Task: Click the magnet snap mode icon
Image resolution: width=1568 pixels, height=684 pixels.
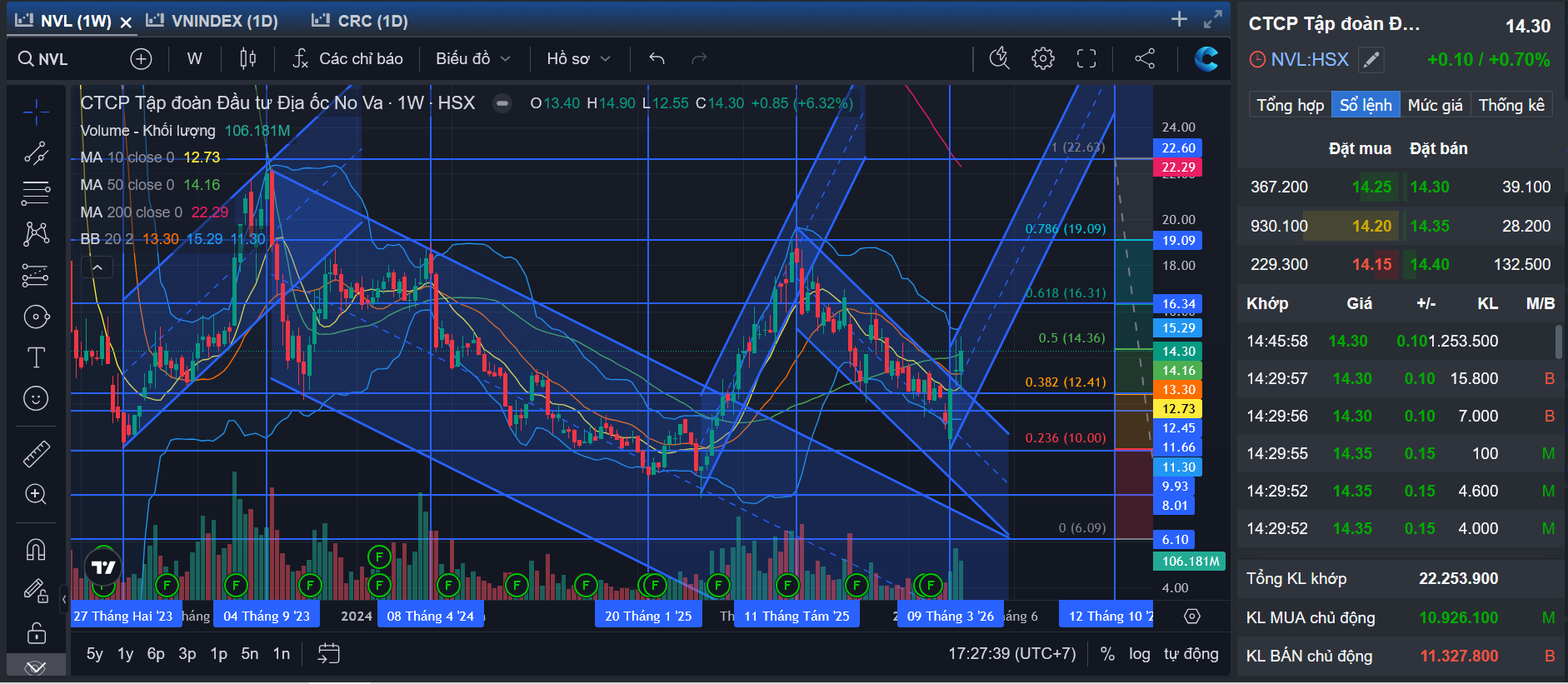Action: (x=36, y=550)
